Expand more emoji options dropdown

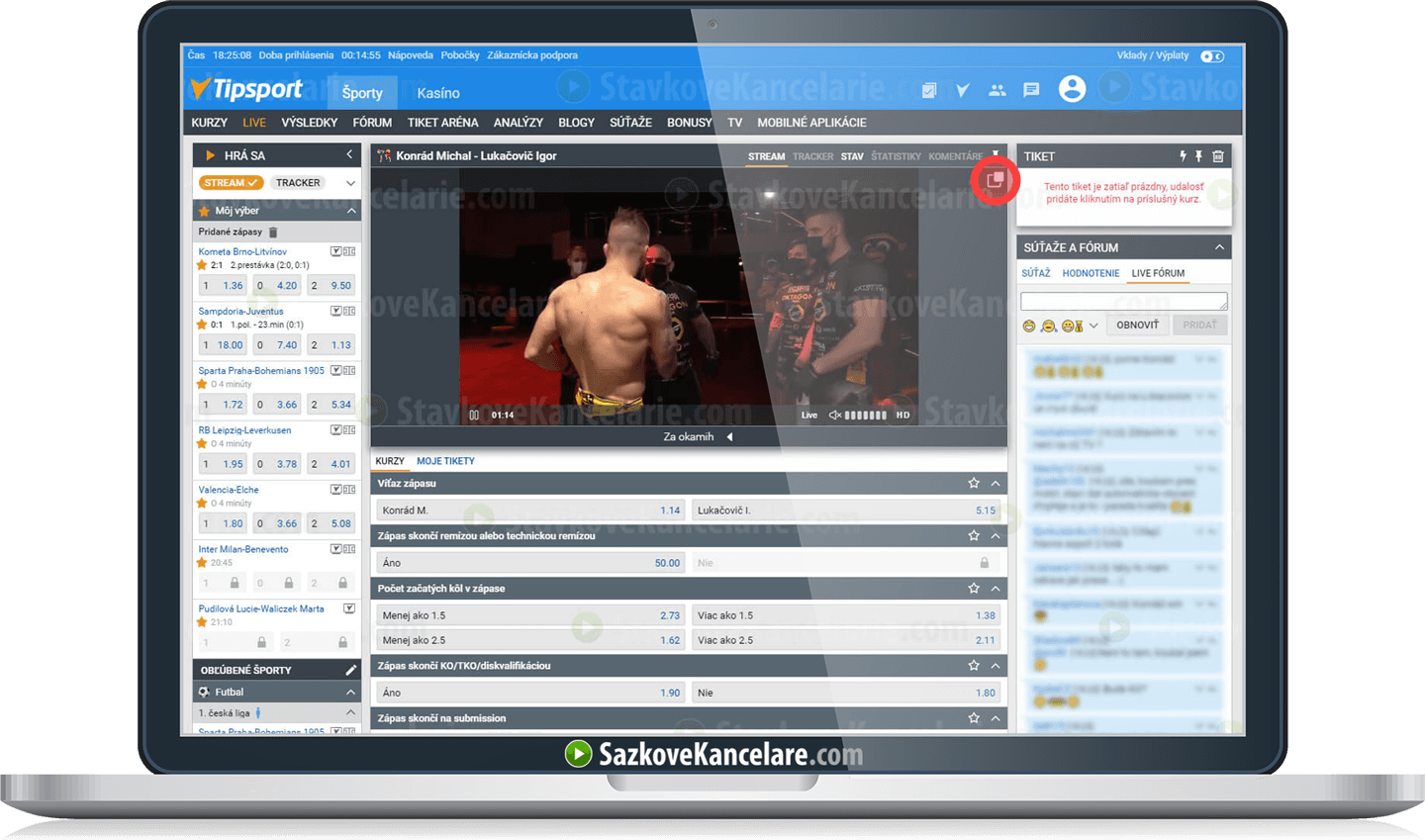pyautogui.click(x=1093, y=326)
